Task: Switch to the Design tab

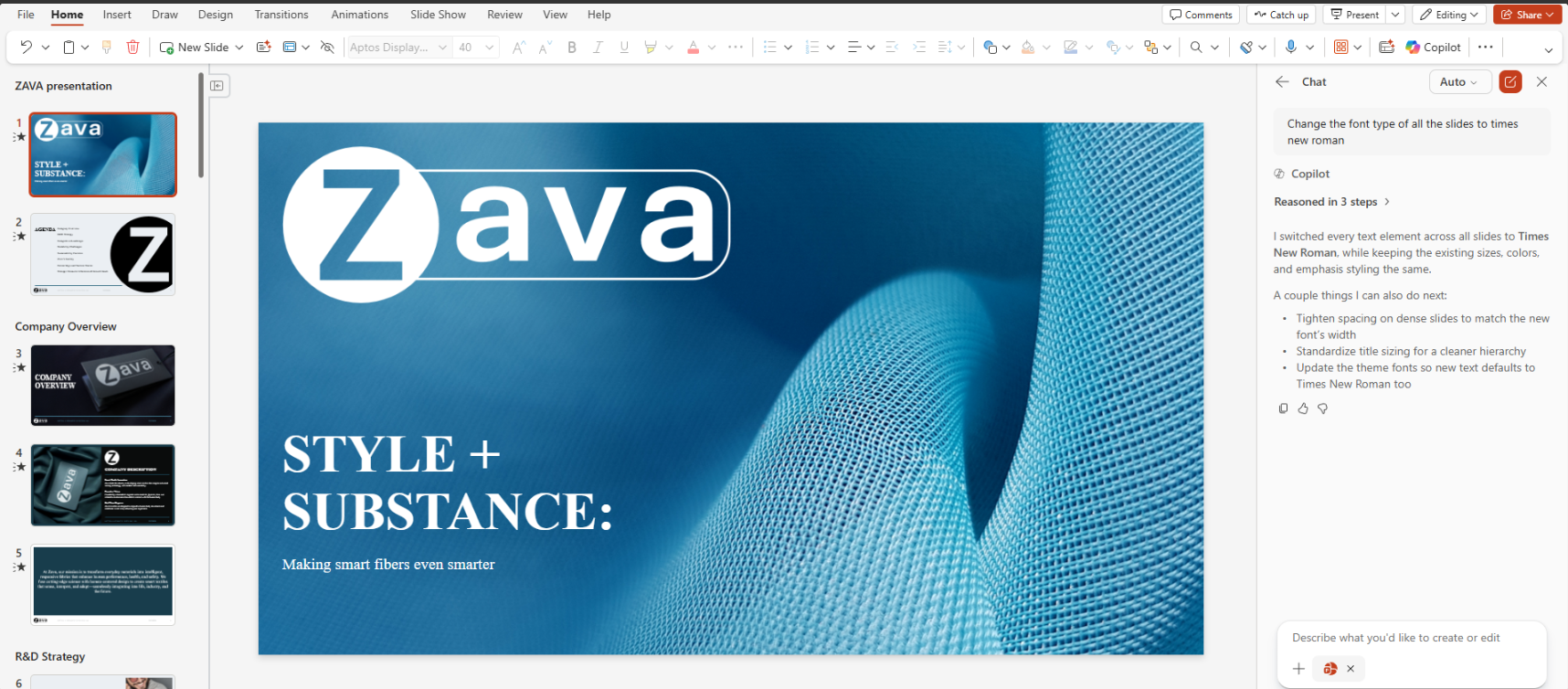Action: [216, 15]
